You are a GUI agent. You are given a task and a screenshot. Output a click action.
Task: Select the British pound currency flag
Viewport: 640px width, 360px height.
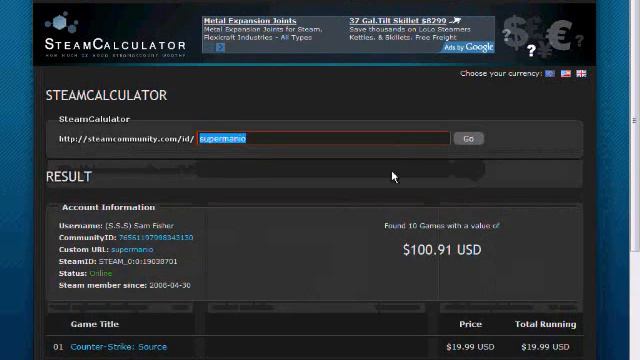click(581, 73)
